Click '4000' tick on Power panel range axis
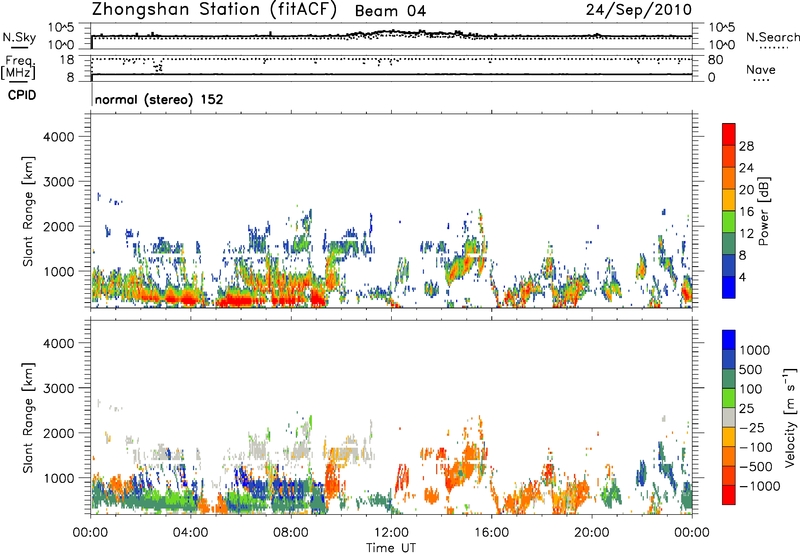The height and width of the screenshot is (554, 800). (58, 137)
